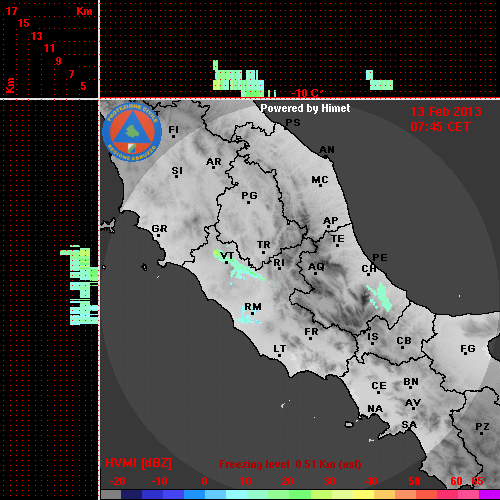Click the TE city label
Viewport: 500px width, 500px height.
click(x=337, y=239)
